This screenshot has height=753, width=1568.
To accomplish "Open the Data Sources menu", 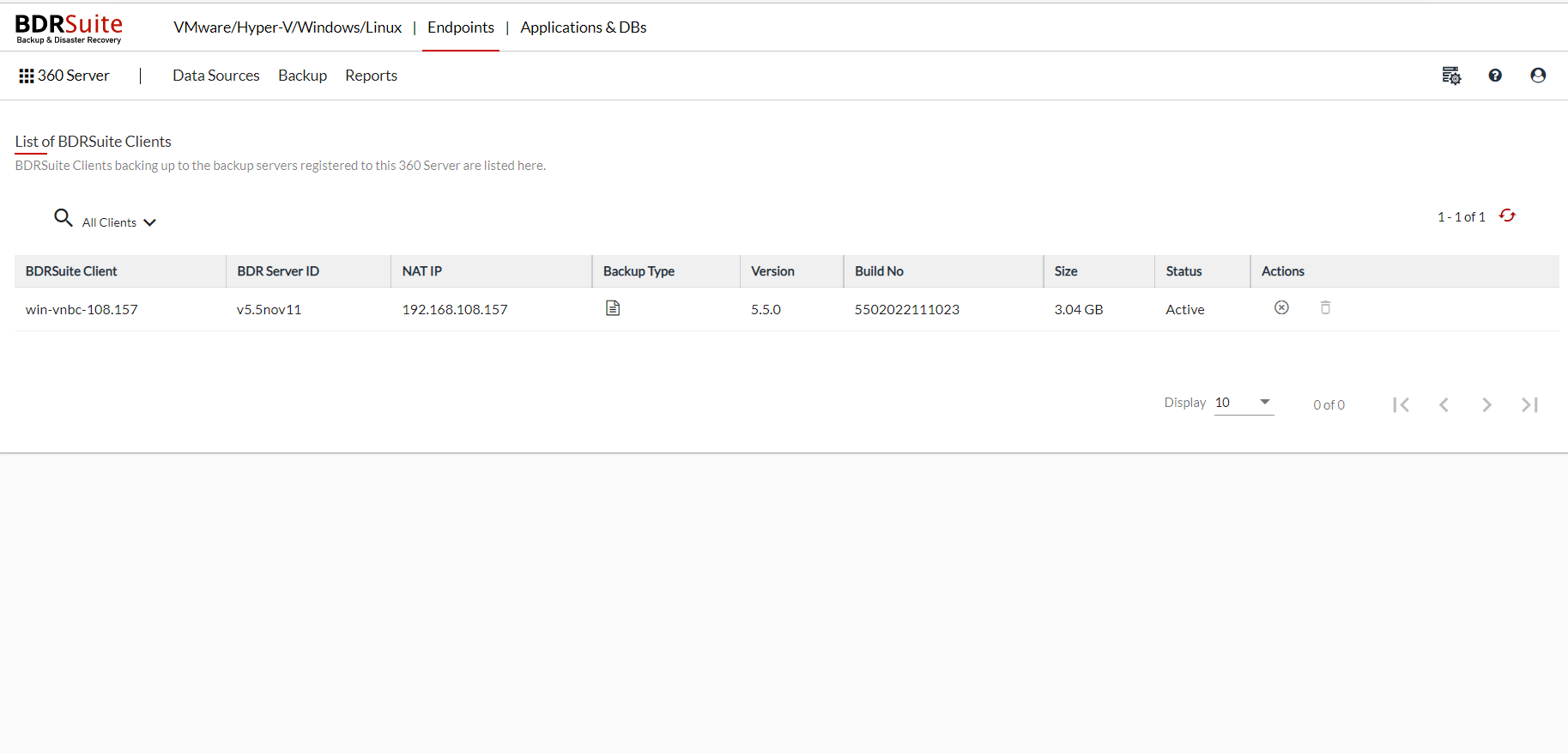I will coord(216,76).
